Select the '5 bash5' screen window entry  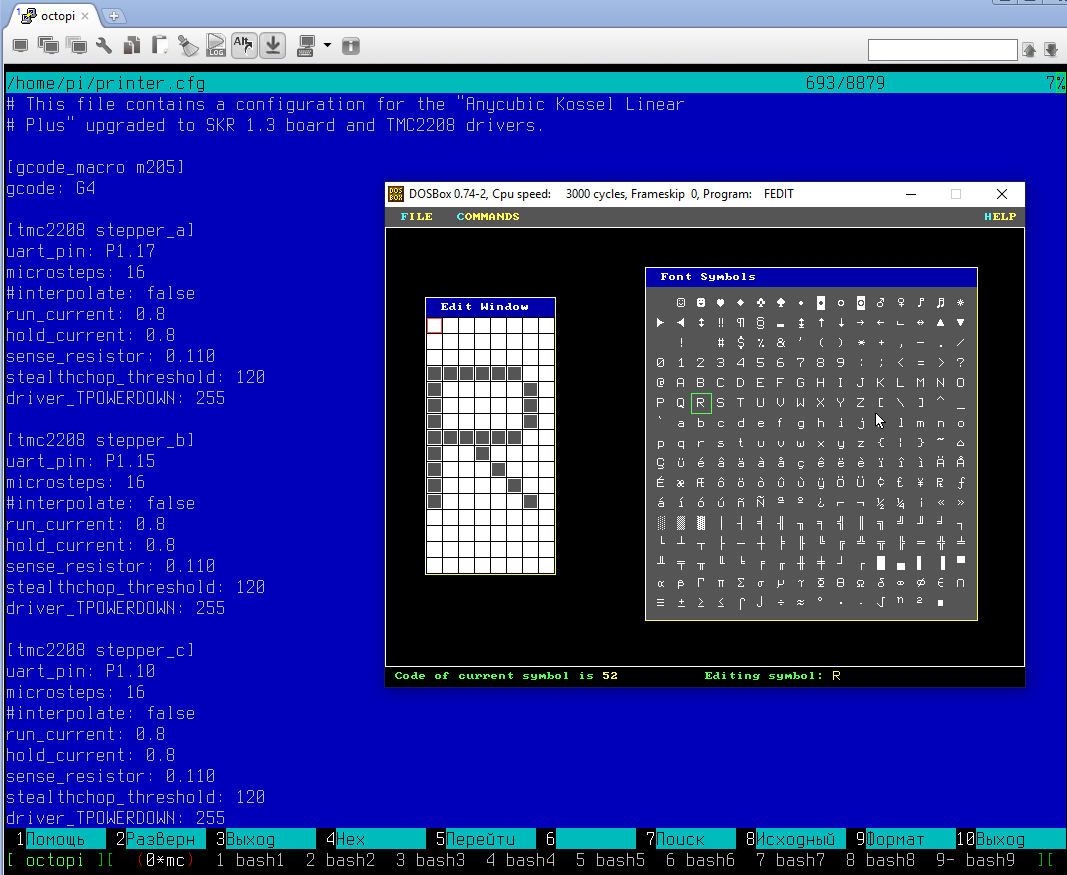pos(610,860)
